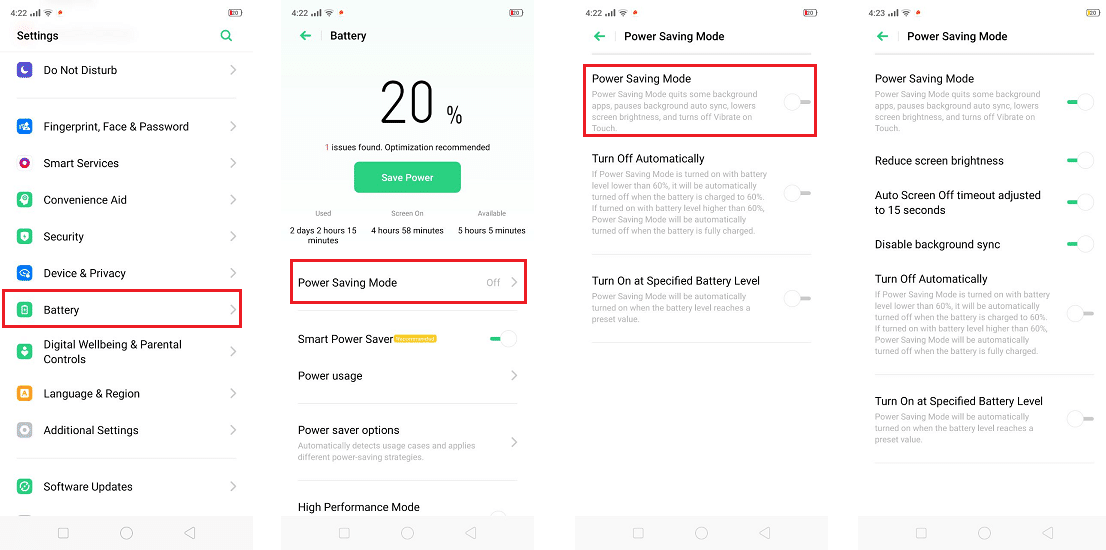The width and height of the screenshot is (1106, 550).
Task: Open Digital Wellbeing & Parental Controls
Action: pos(112,351)
